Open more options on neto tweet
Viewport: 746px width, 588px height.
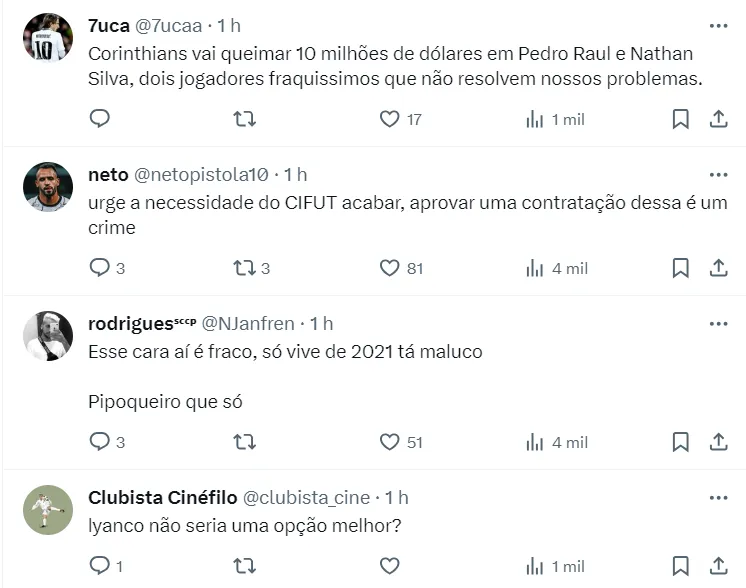(x=718, y=174)
